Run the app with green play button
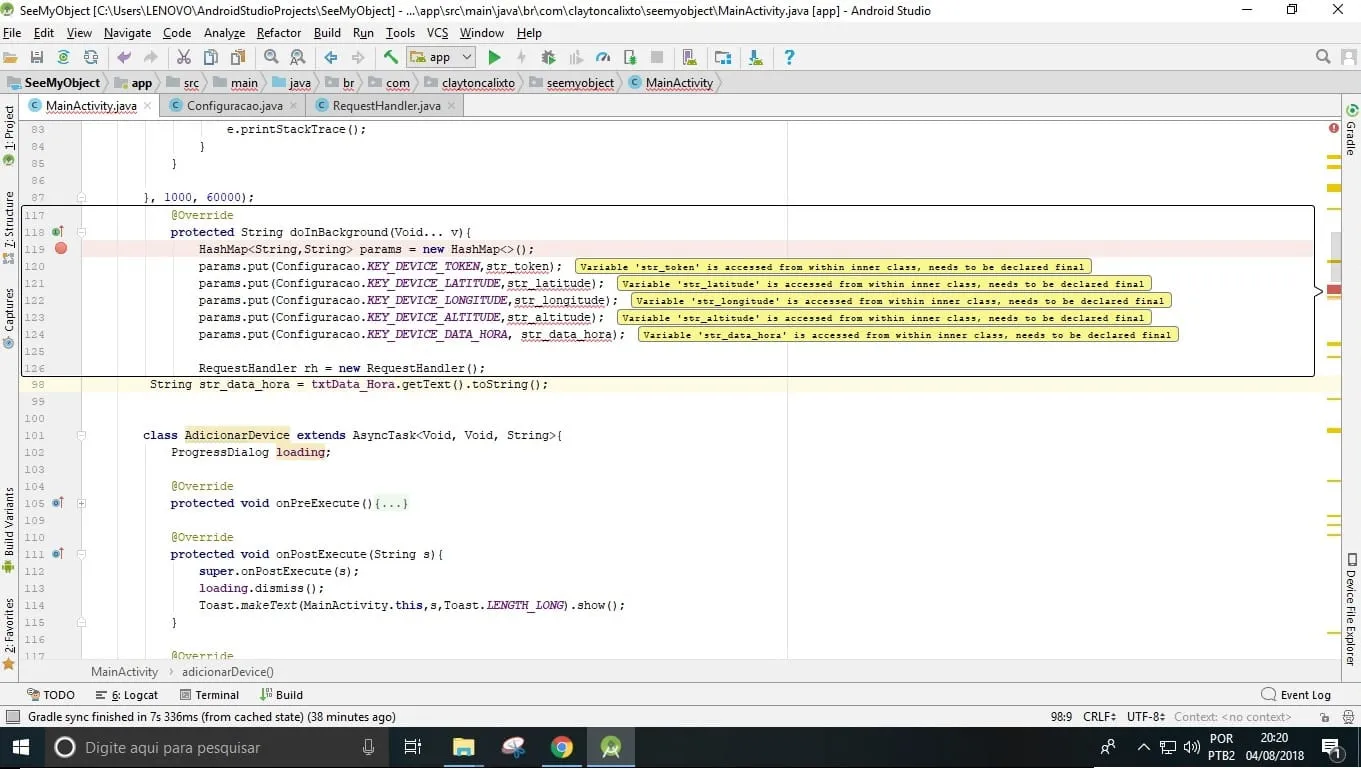1361x769 pixels. click(x=494, y=58)
